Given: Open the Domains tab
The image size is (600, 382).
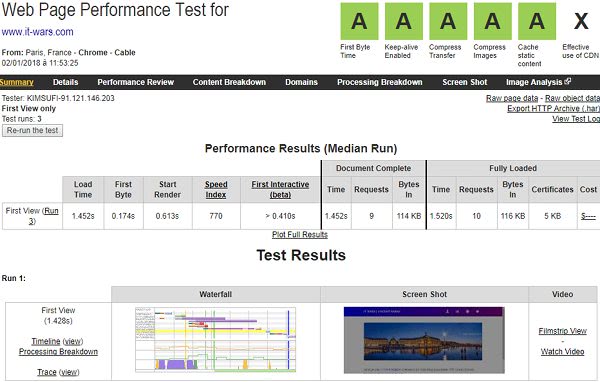Looking at the screenshot, I should click(301, 82).
